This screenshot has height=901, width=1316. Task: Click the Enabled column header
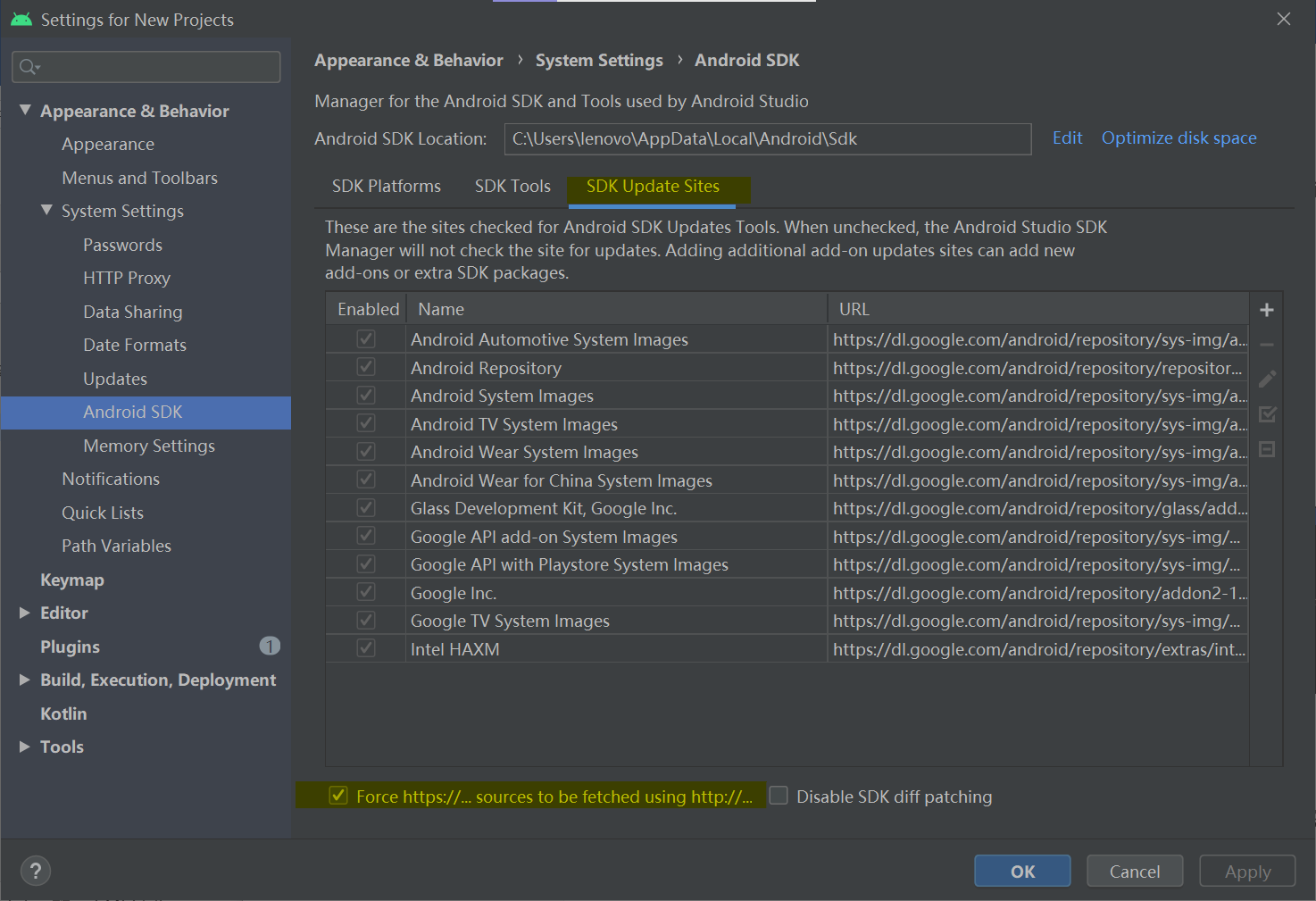pos(368,309)
